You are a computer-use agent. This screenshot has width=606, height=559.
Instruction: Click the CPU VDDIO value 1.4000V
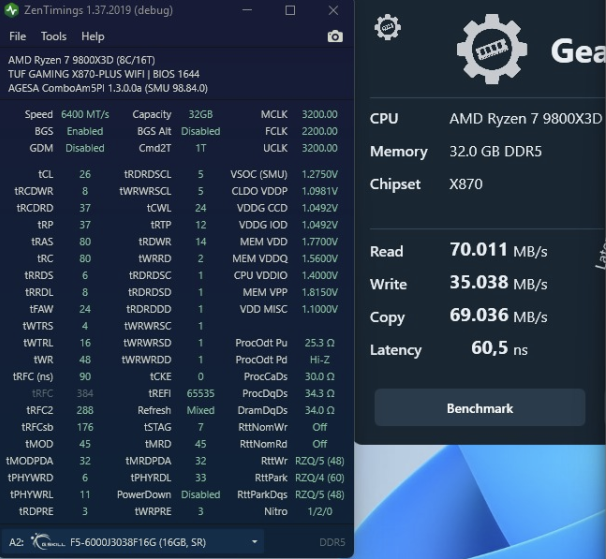(x=320, y=275)
